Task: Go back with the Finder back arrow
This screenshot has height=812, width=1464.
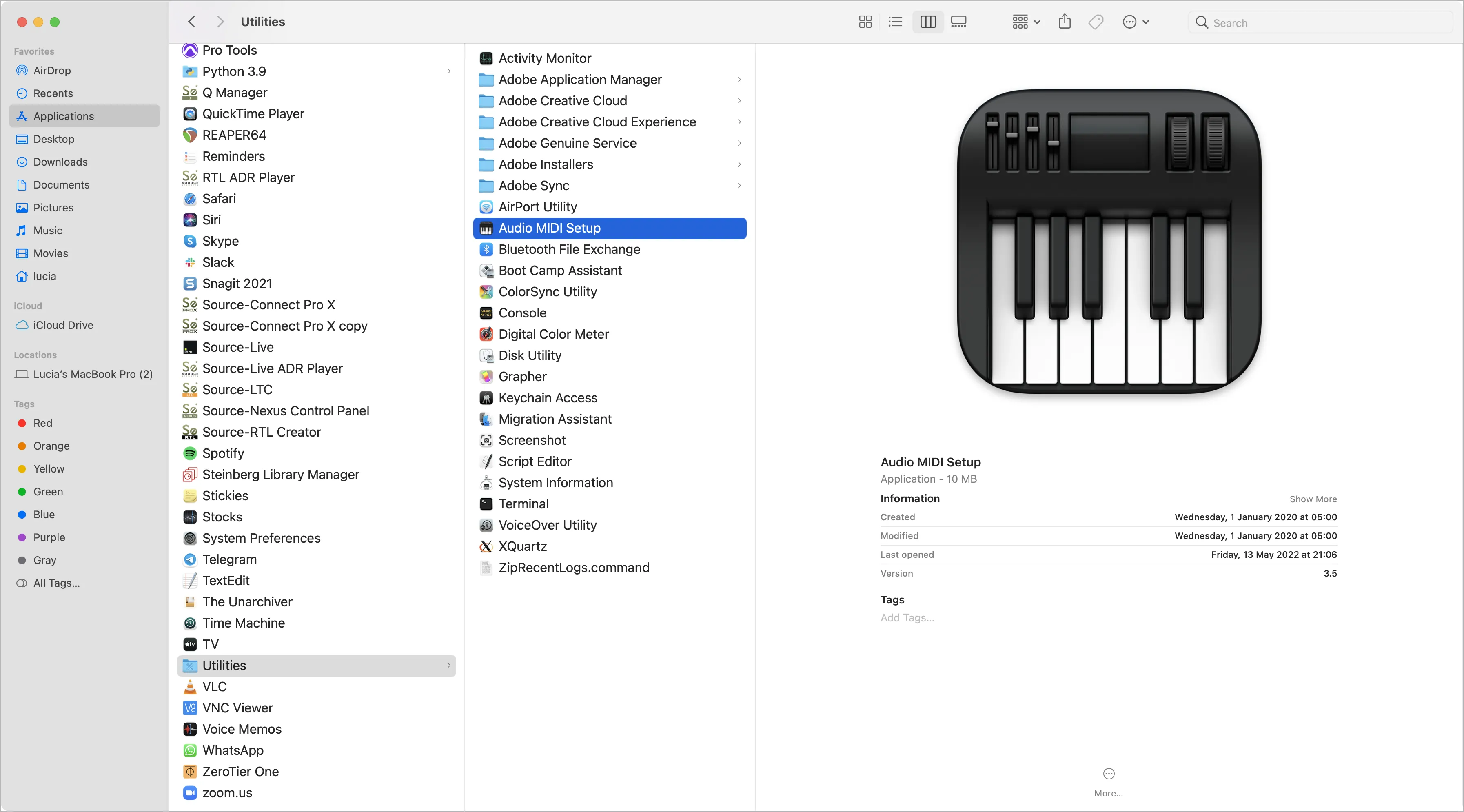Action: pos(191,22)
